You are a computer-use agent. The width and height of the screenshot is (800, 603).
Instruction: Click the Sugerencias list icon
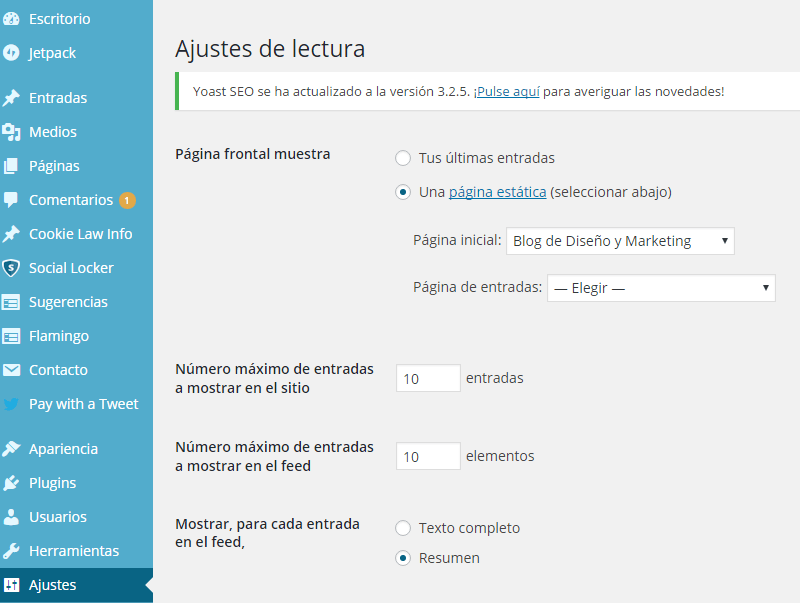point(11,302)
